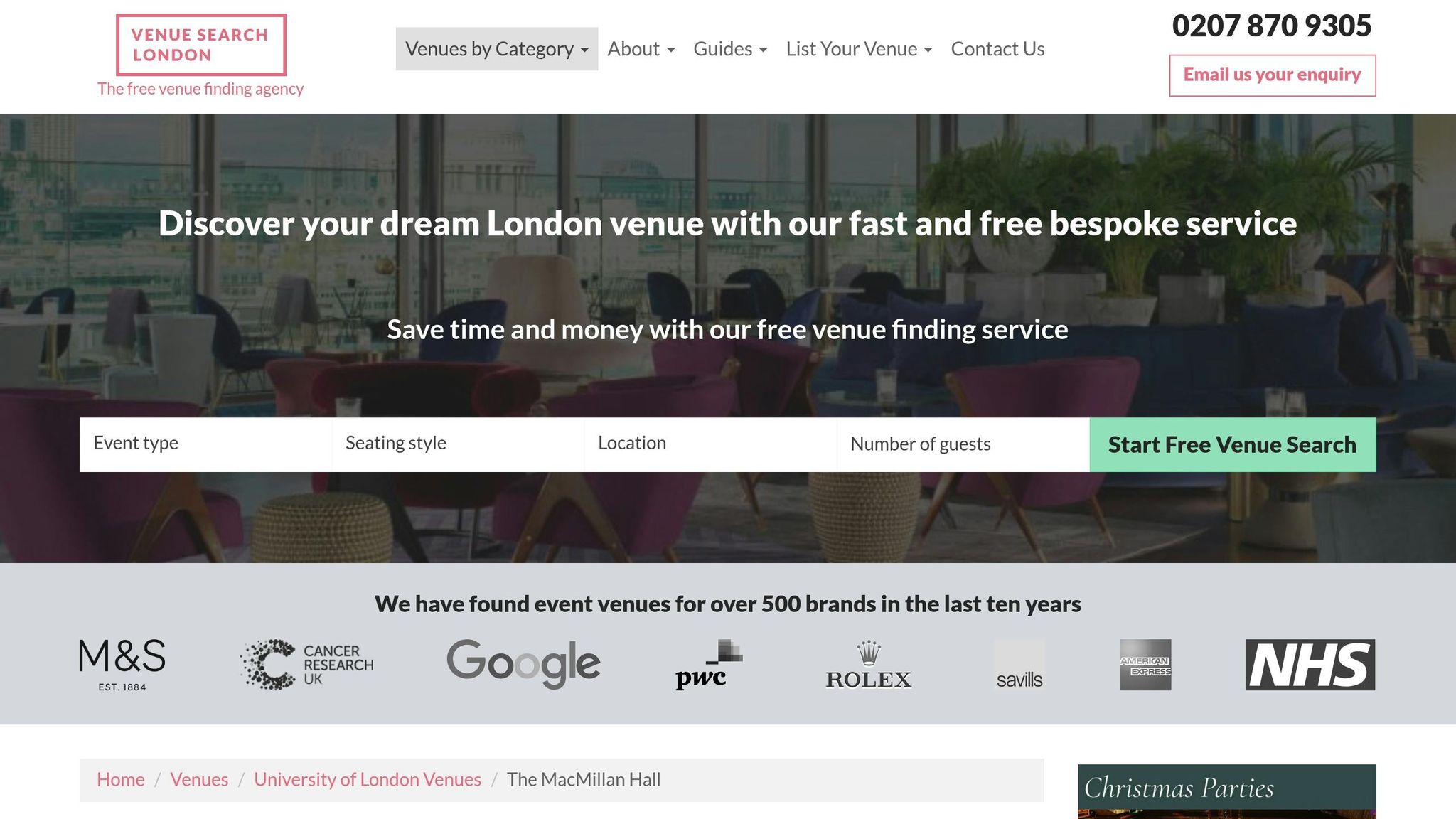1456x819 pixels.
Task: Click the NHS logo
Action: (1310, 665)
